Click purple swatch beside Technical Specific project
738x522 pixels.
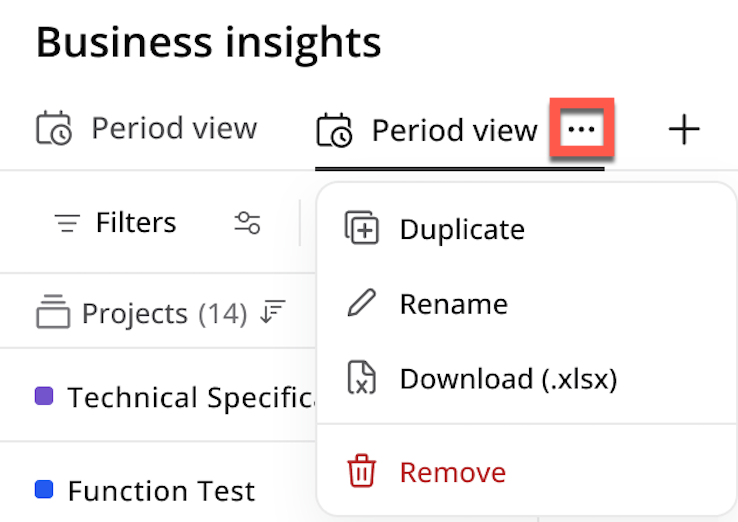pyautogui.click(x=44, y=396)
